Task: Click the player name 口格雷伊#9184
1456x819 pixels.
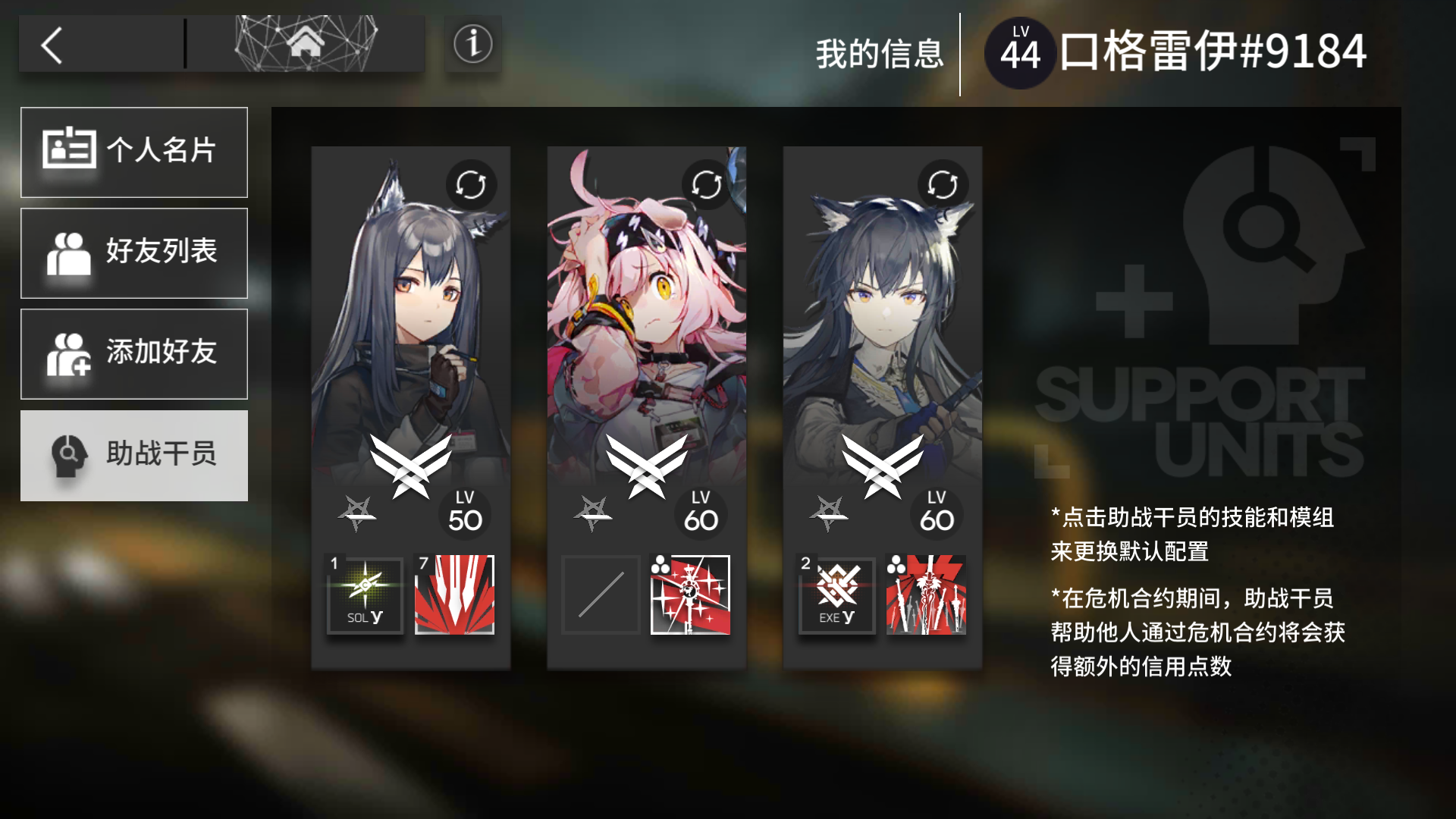Action: pos(1213,52)
